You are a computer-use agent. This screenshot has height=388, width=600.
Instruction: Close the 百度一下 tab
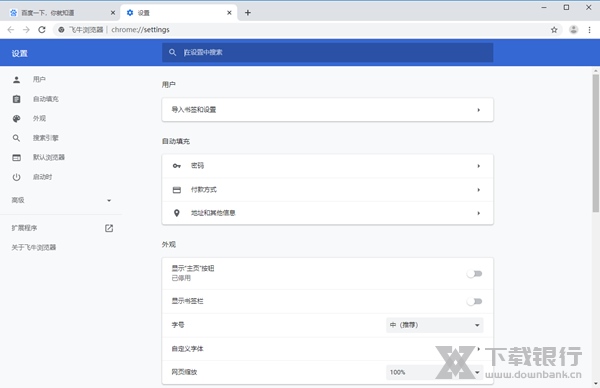coord(113,13)
